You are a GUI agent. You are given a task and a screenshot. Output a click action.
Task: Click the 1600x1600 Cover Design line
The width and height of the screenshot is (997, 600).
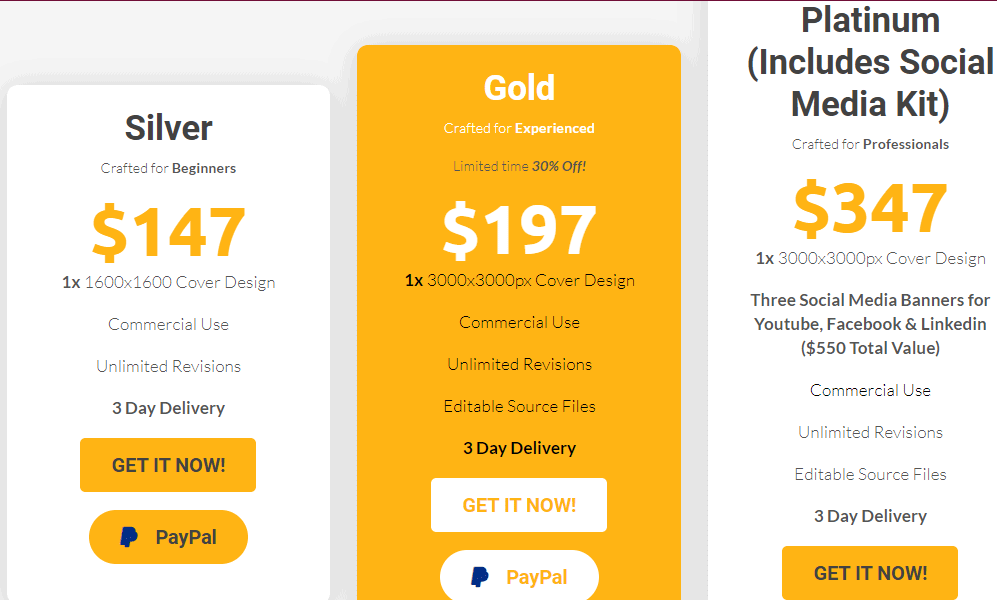point(168,282)
